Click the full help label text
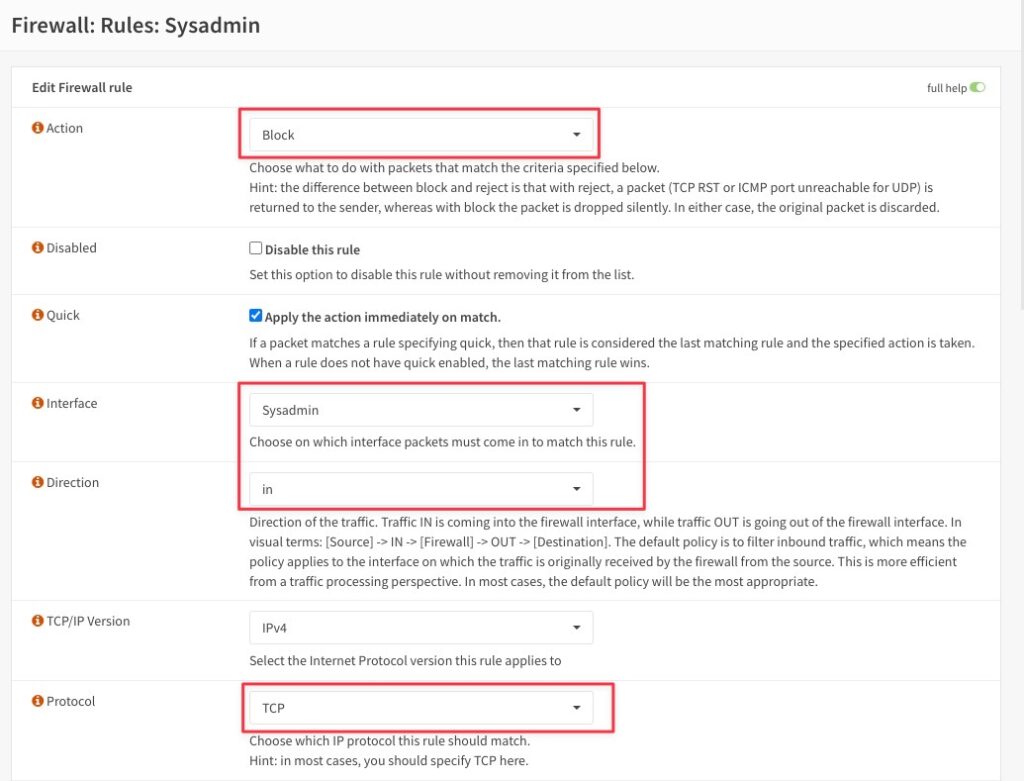1024x781 pixels. (946, 88)
